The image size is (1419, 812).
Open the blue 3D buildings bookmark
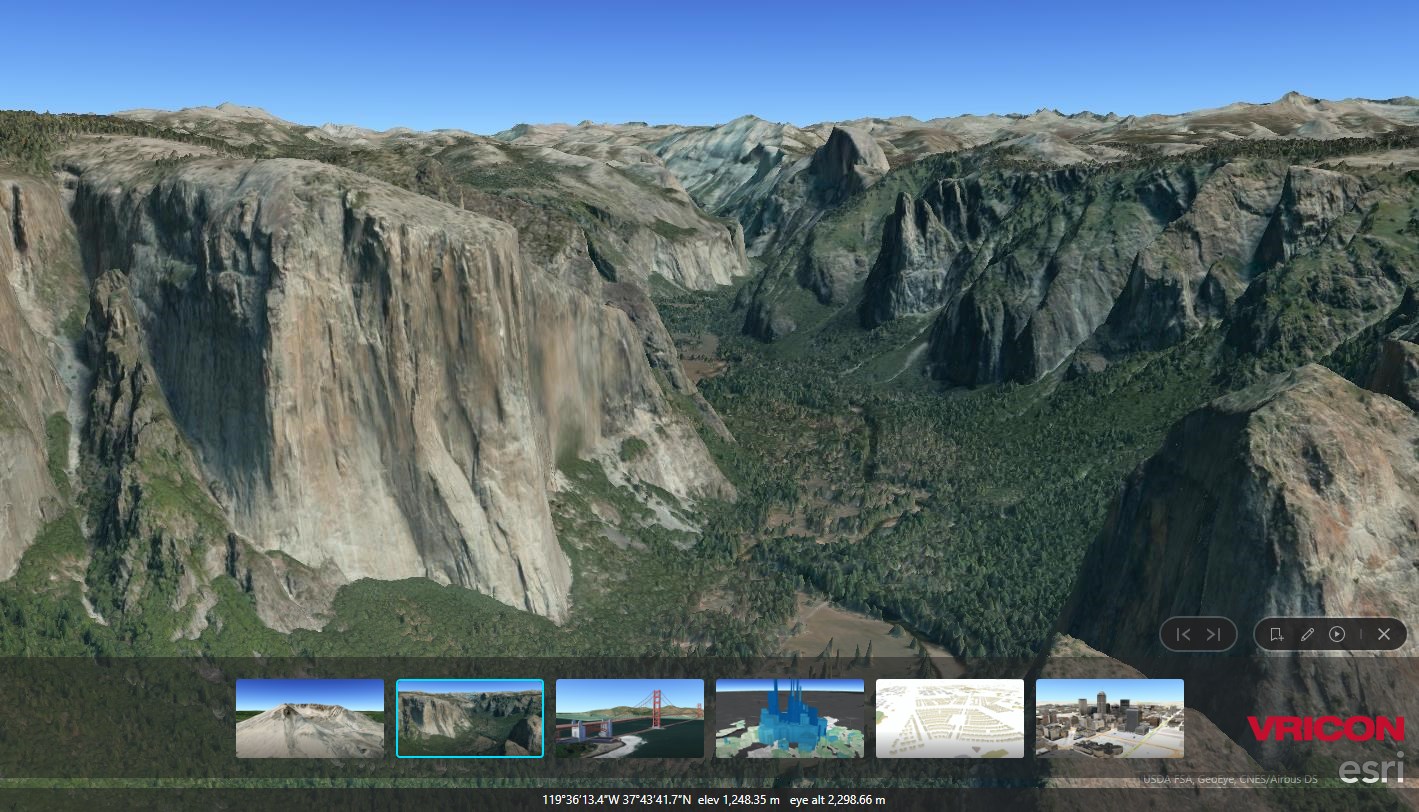(x=790, y=718)
